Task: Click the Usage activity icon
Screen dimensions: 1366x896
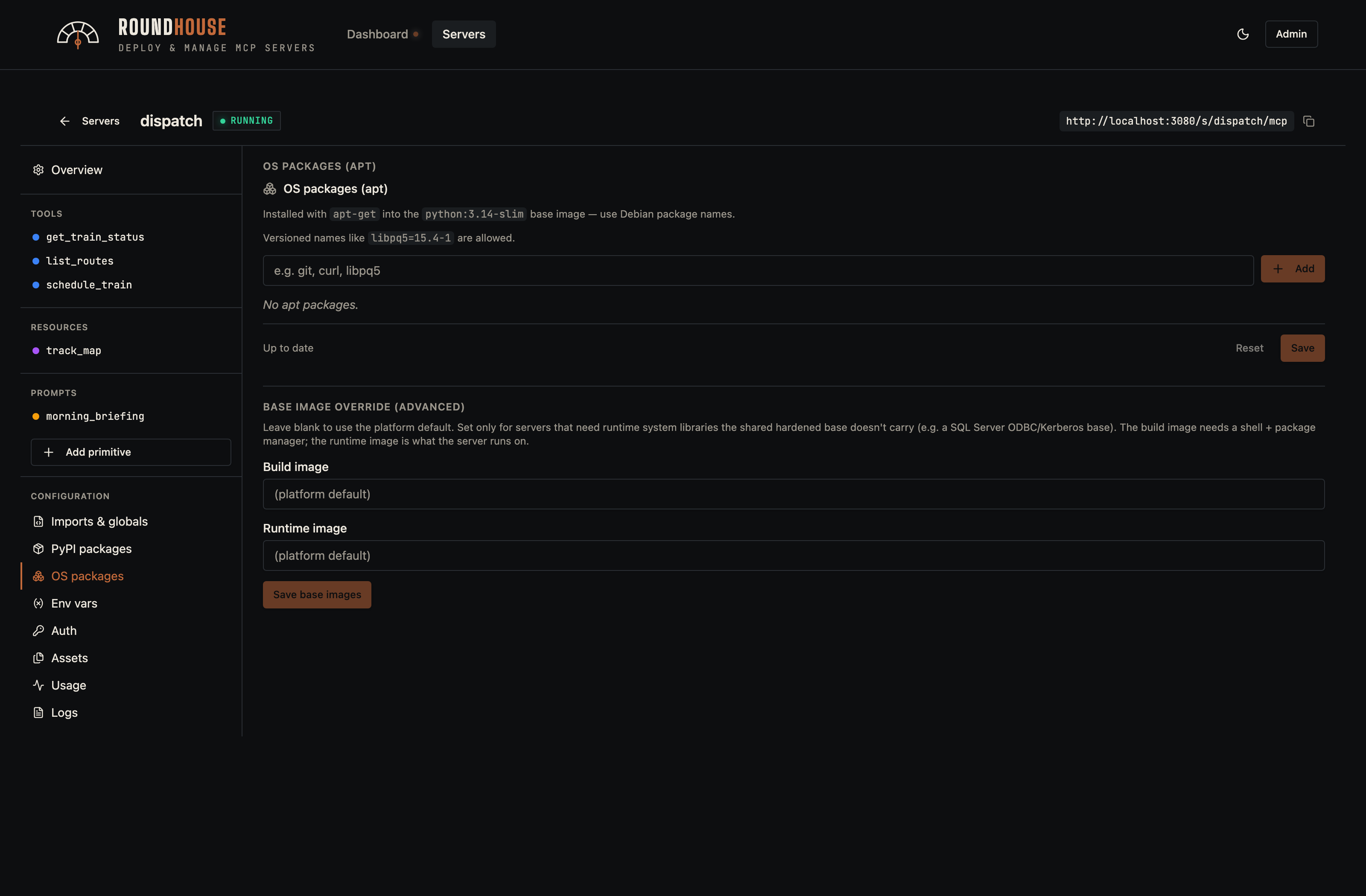Action: pyautogui.click(x=38, y=685)
